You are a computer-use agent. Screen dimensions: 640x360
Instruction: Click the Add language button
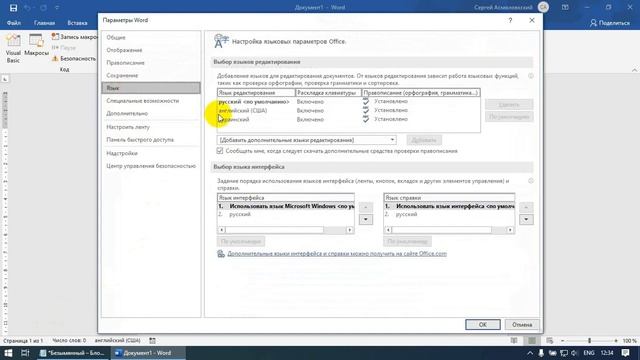[x=424, y=140]
